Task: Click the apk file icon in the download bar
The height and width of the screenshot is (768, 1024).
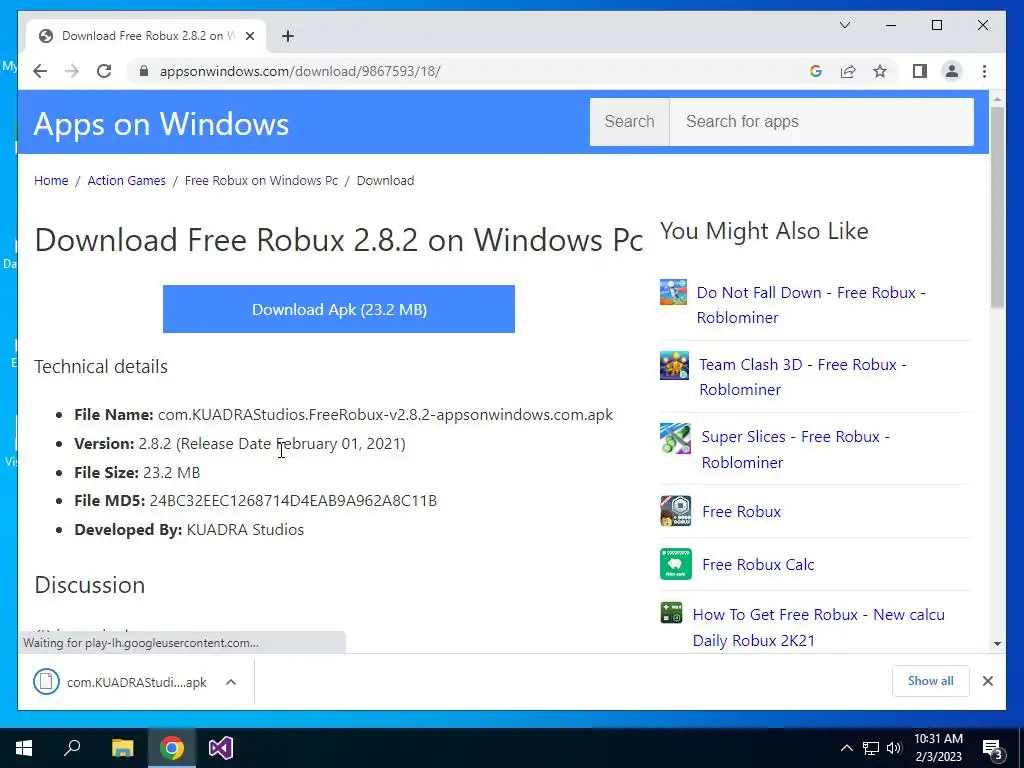Action: tap(46, 682)
